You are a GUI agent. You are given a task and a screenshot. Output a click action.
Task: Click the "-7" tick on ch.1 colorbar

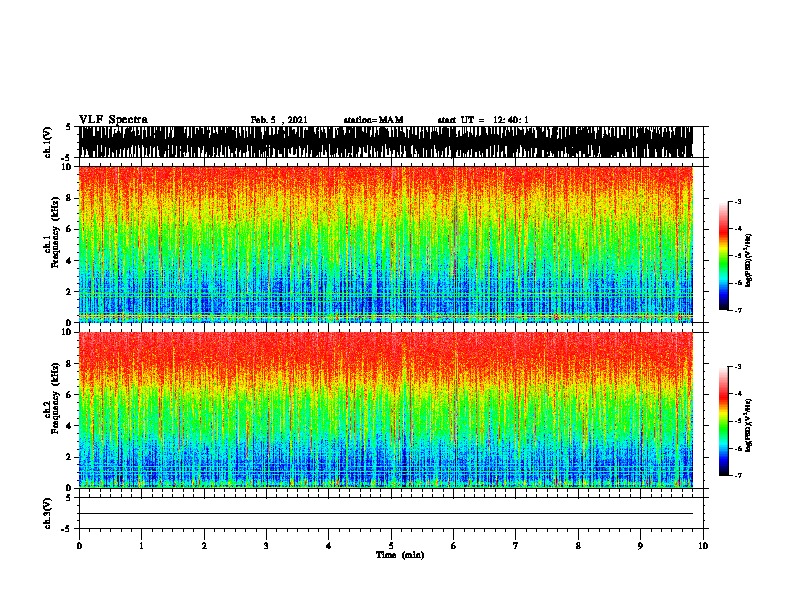tap(738, 310)
